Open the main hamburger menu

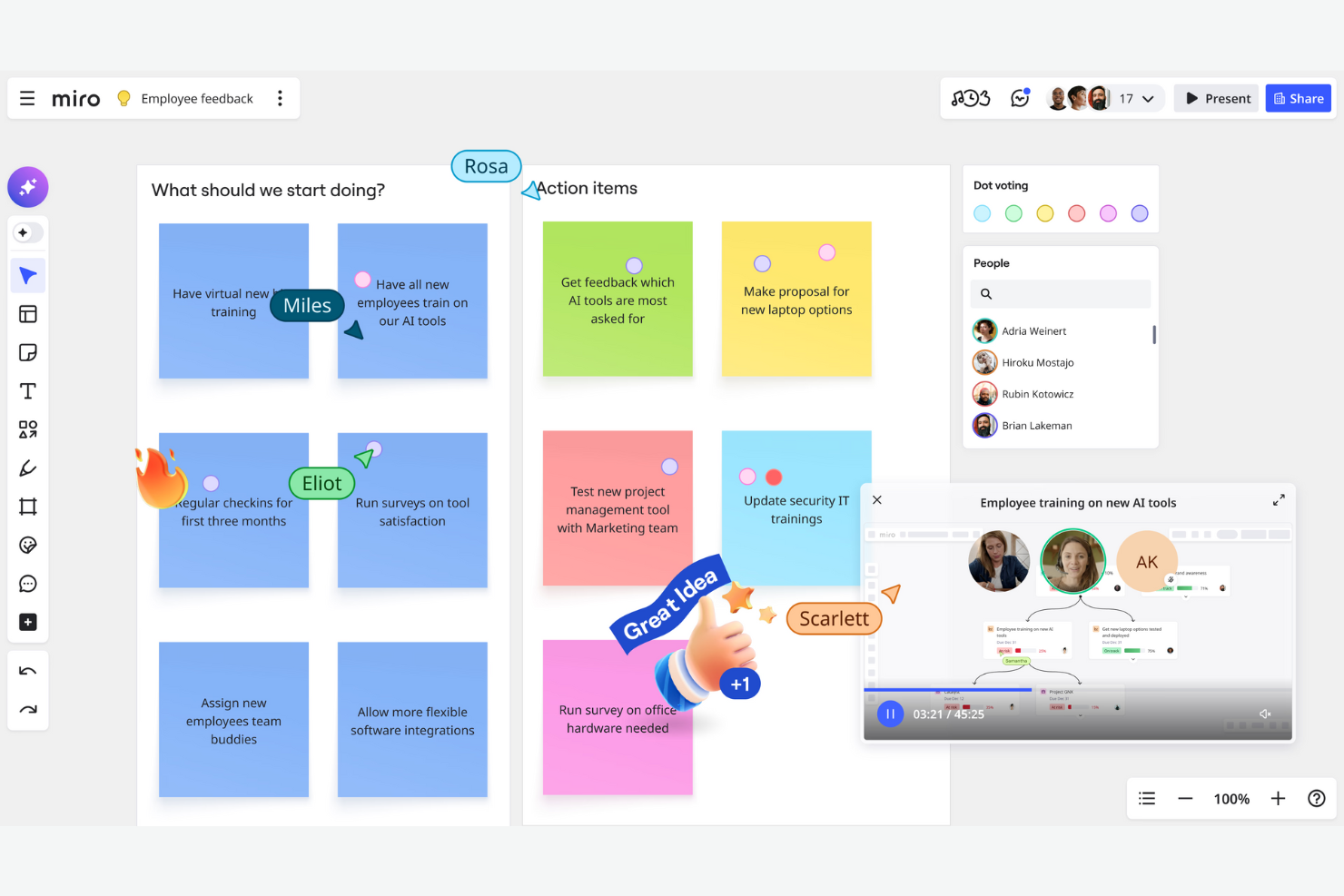(27, 98)
